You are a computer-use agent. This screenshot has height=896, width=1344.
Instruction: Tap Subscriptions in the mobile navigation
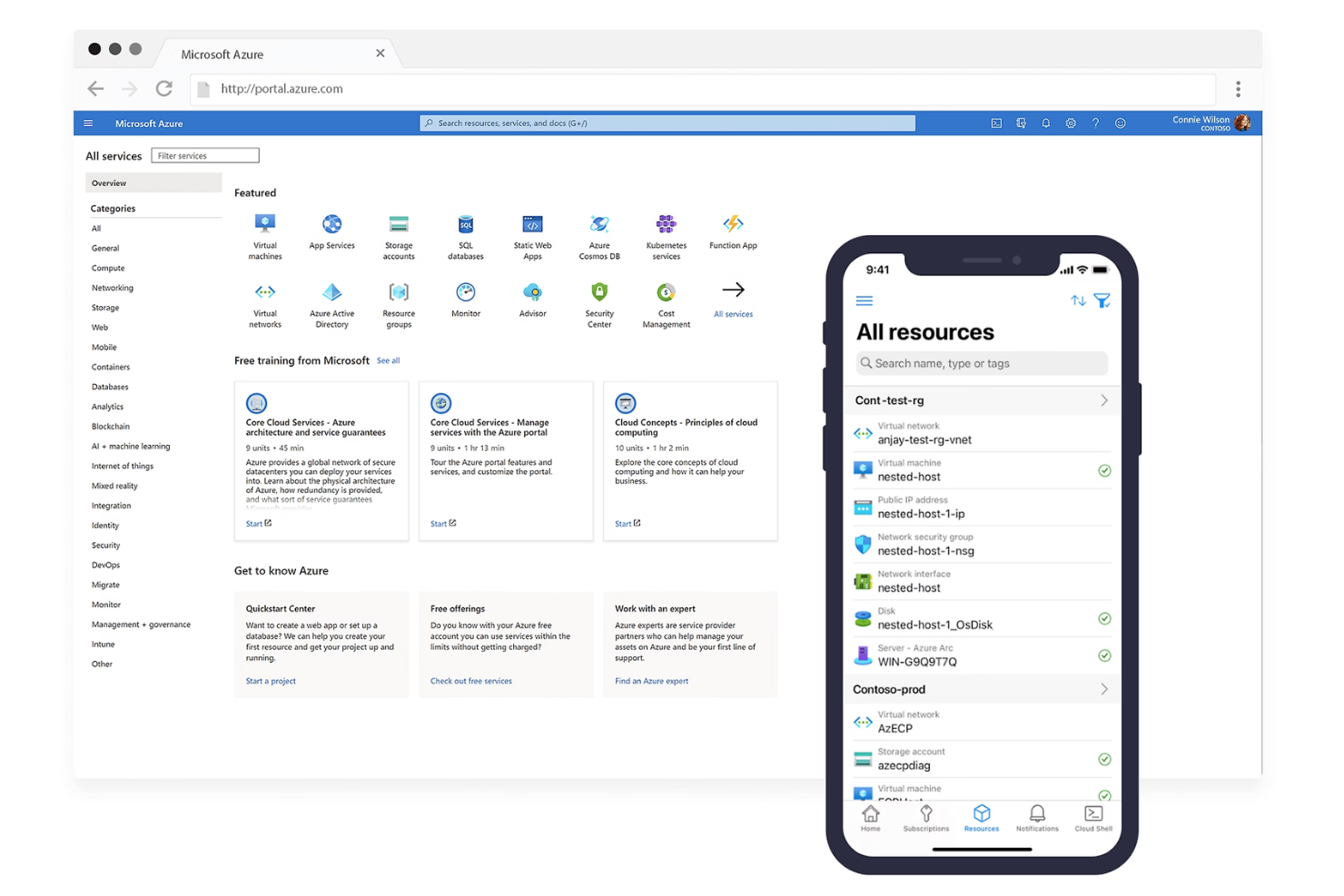click(x=925, y=816)
